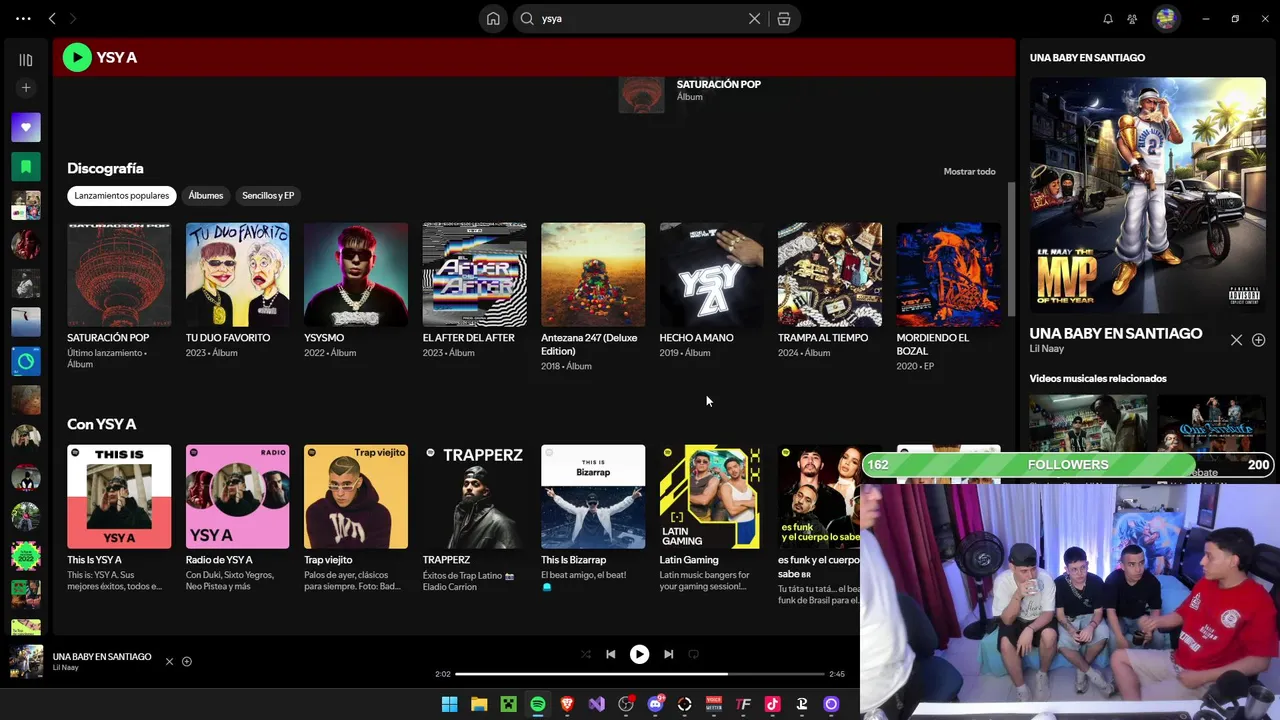The image size is (1280, 720).
Task: Open TikTok from taskbar
Action: 772,704
